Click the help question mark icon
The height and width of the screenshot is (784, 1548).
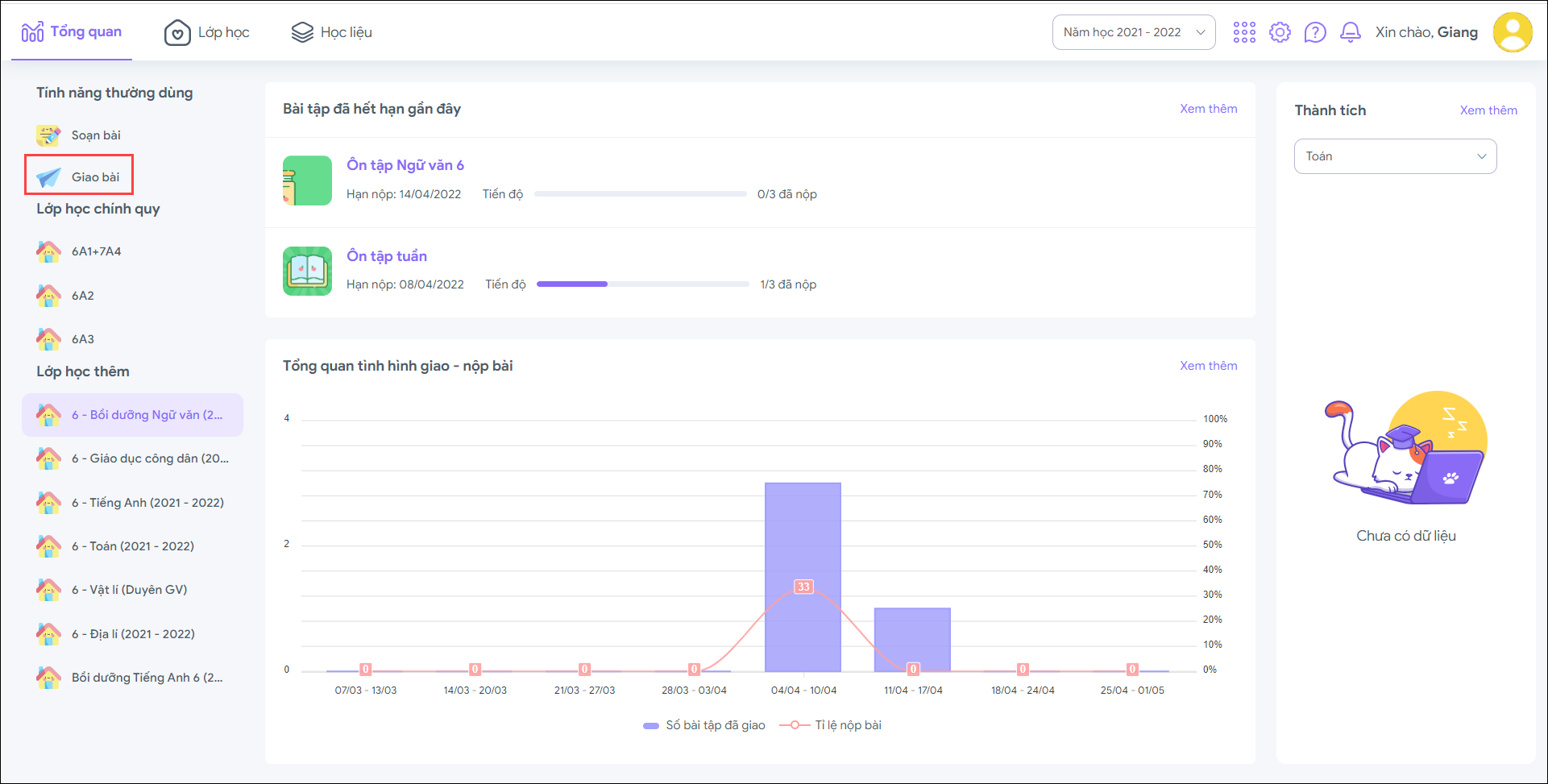tap(1315, 32)
